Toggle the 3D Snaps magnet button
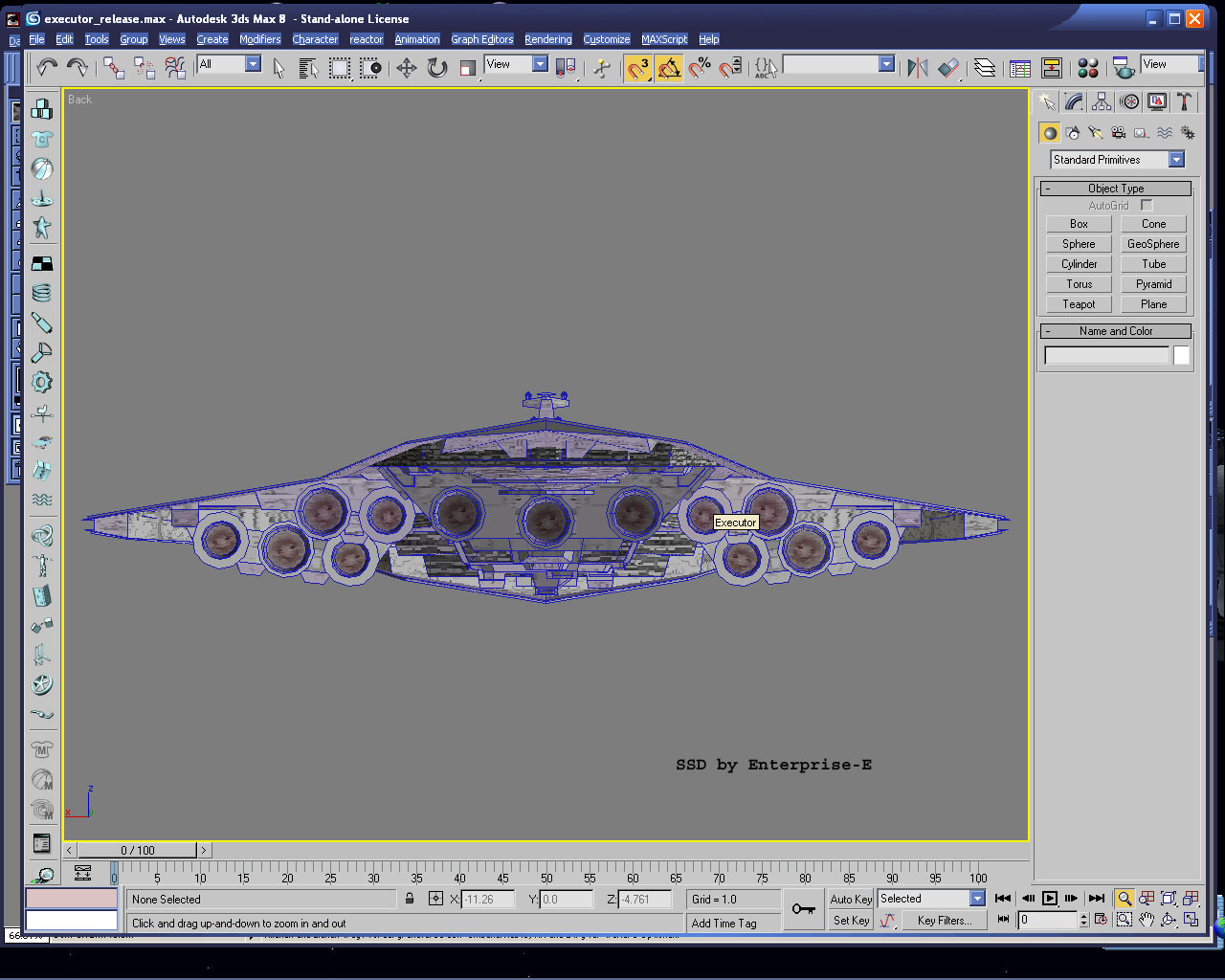Image resolution: width=1225 pixels, height=980 pixels. (x=638, y=67)
